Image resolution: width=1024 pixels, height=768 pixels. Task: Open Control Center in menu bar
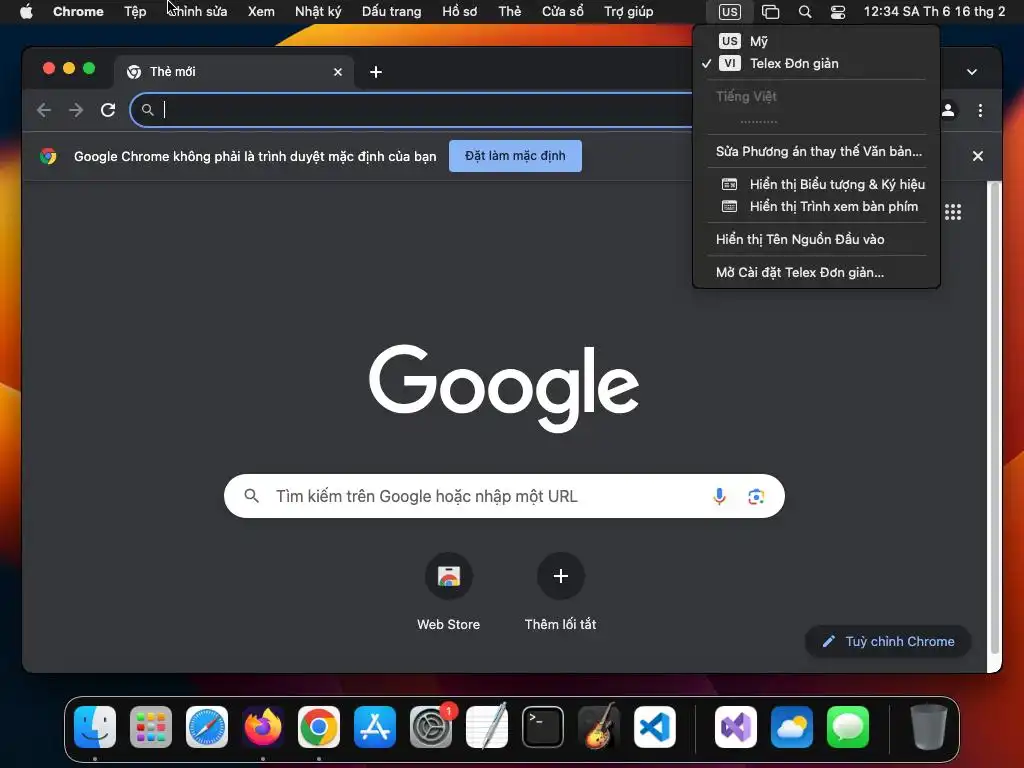click(838, 12)
